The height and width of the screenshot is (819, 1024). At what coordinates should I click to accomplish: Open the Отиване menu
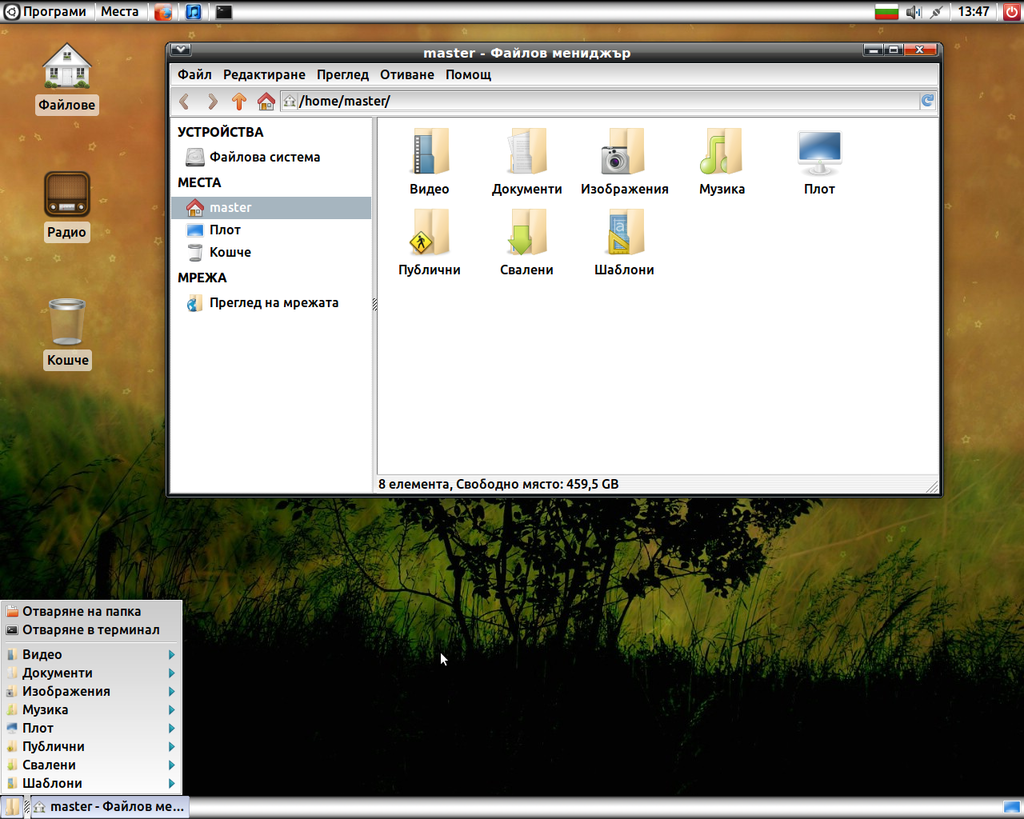pos(407,74)
